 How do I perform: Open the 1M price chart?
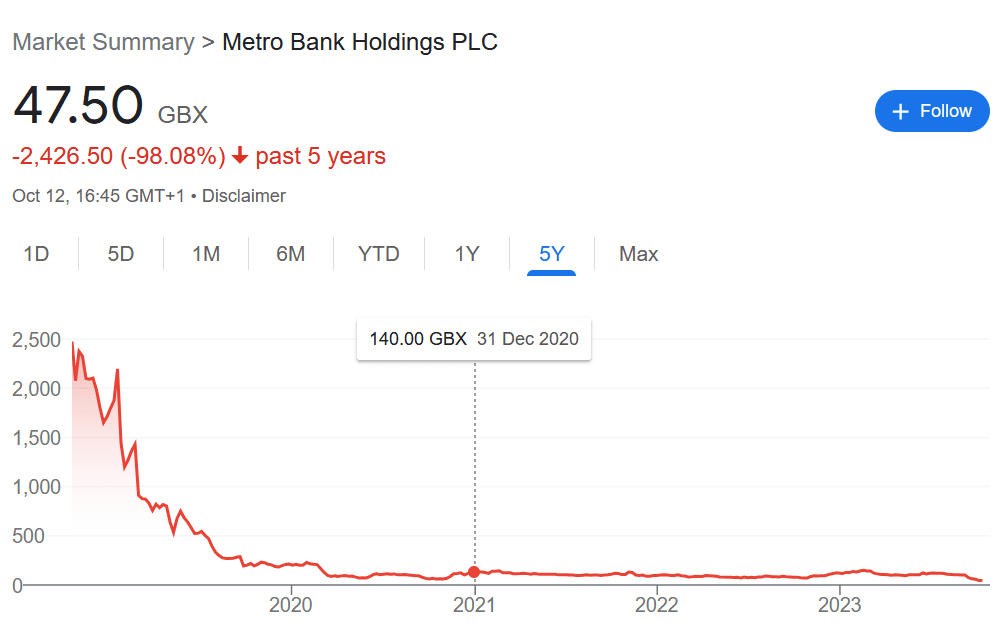[205, 254]
